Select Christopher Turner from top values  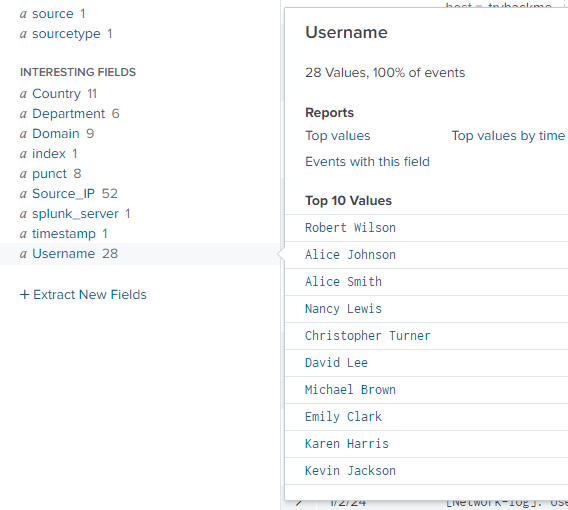(368, 336)
